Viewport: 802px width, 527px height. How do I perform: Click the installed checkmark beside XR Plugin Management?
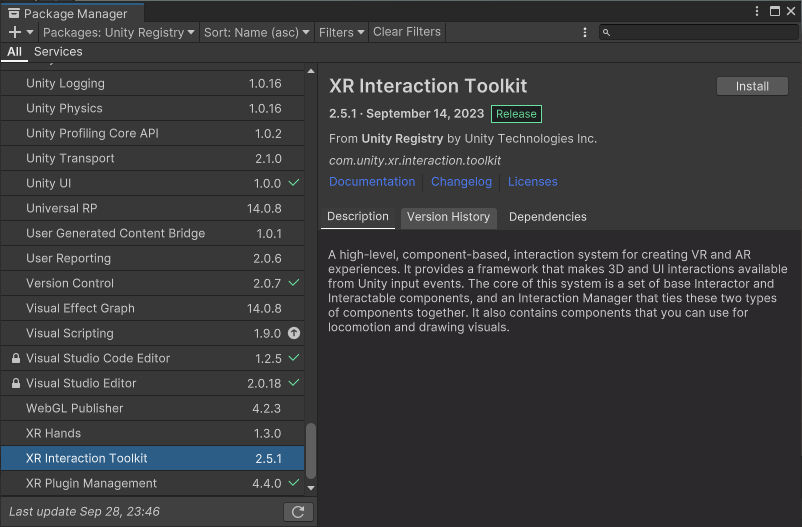[x=294, y=483]
